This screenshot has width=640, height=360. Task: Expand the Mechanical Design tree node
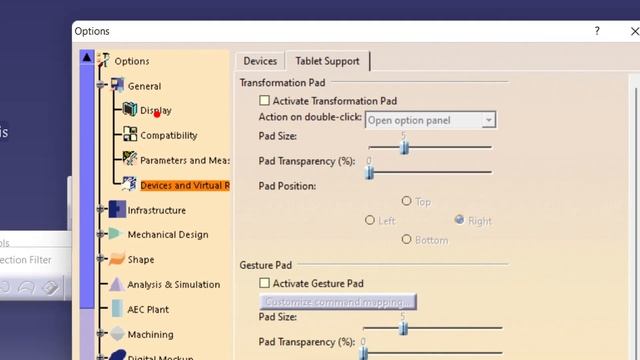tap(100, 234)
